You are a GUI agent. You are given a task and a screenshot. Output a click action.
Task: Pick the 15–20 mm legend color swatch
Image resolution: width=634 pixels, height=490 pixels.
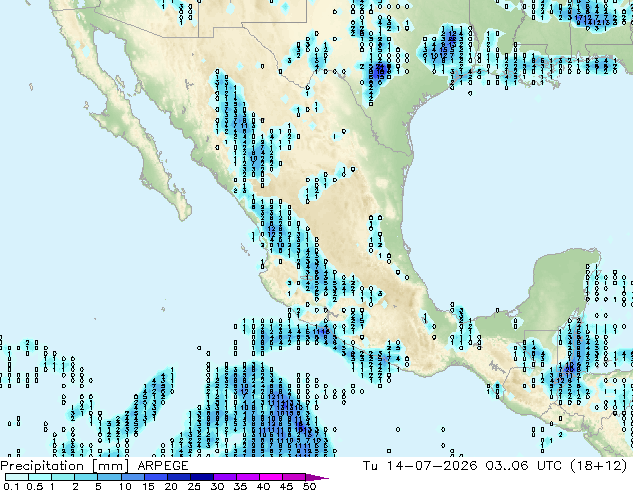pyautogui.click(x=155, y=477)
